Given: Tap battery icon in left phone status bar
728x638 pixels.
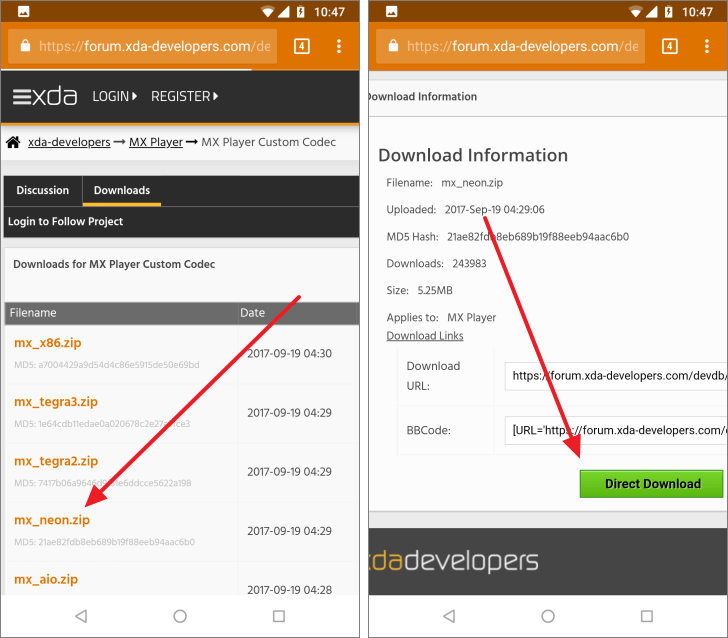Looking at the screenshot, I should coord(301,11).
